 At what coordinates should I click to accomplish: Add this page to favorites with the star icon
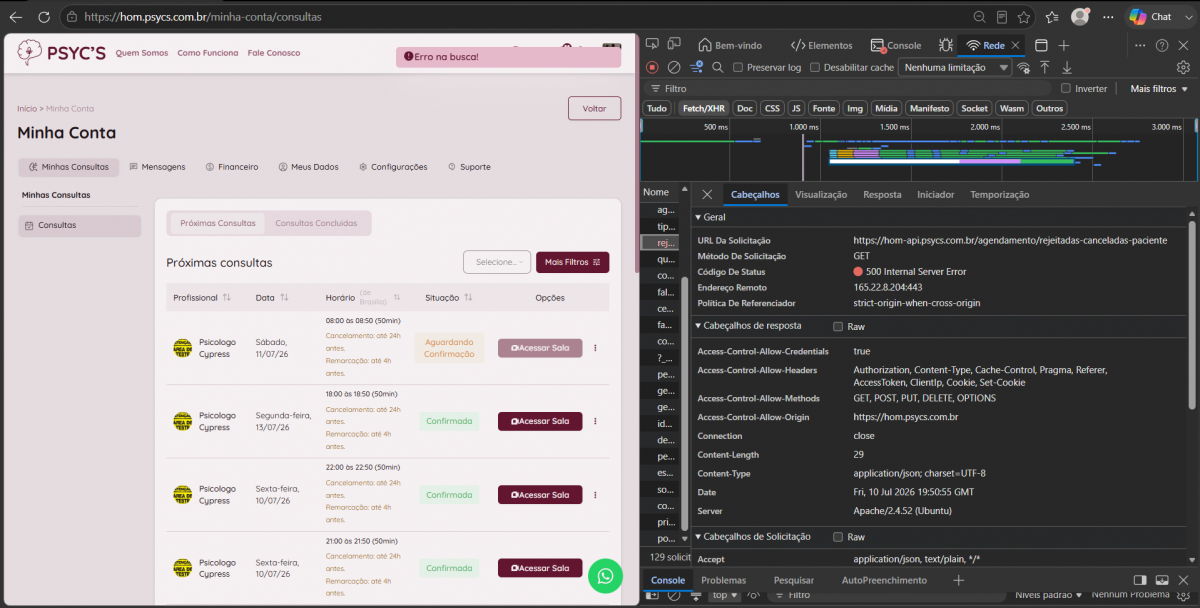click(x=1024, y=17)
